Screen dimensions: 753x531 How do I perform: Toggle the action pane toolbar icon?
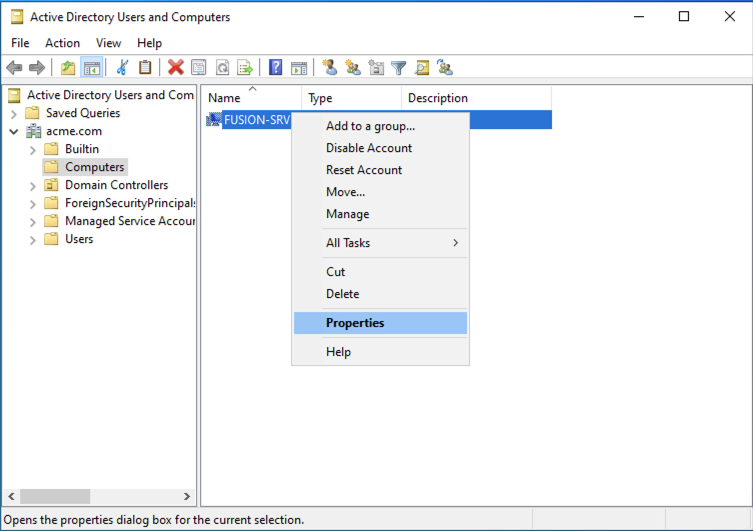point(299,68)
